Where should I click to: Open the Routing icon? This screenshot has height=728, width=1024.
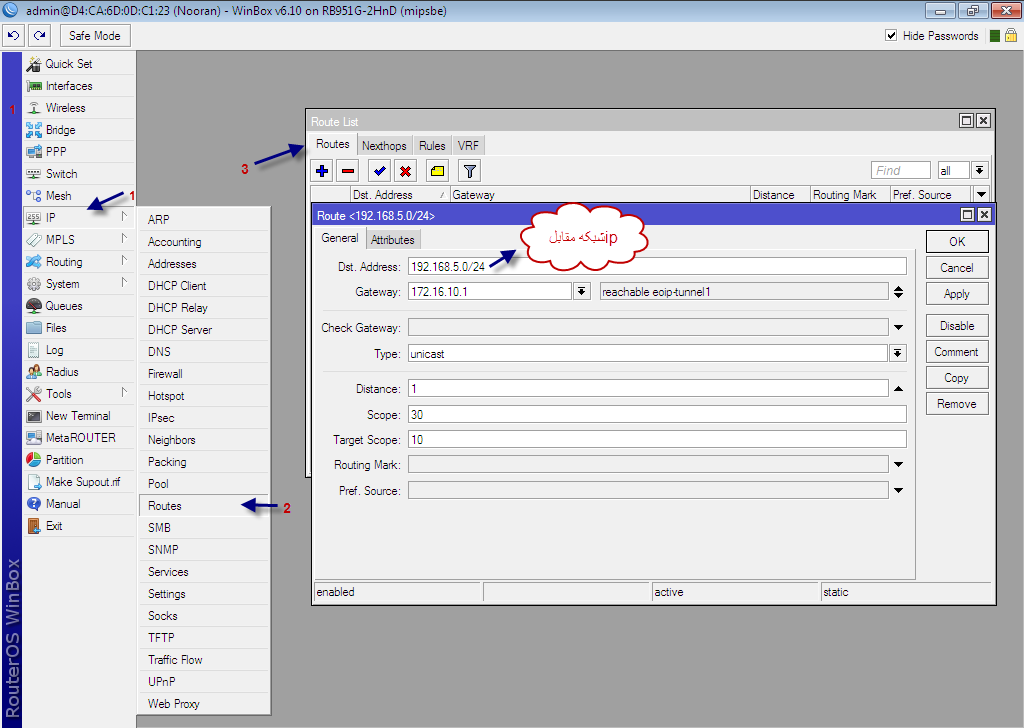(x=34, y=262)
